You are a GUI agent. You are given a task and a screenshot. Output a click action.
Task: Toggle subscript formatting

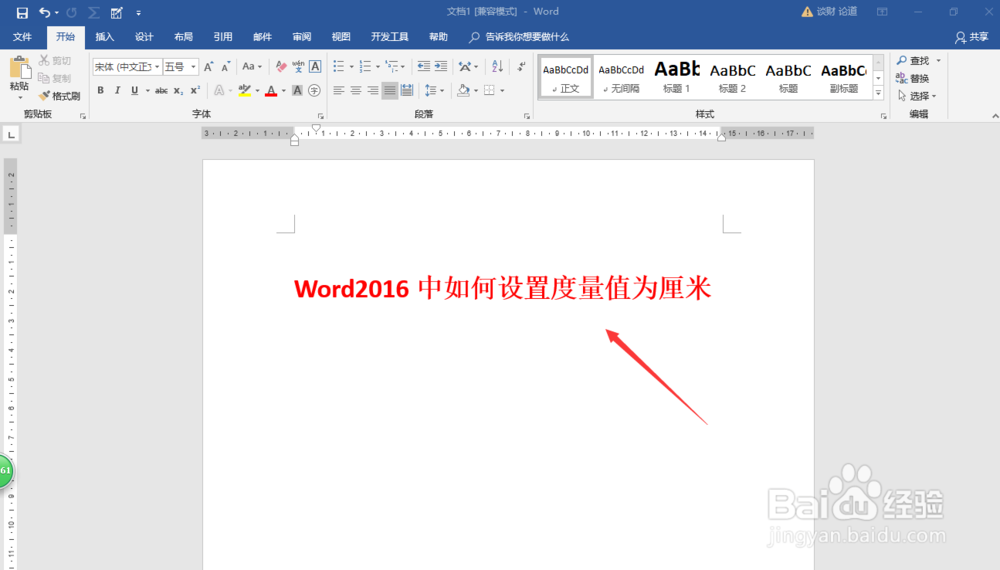pyautogui.click(x=179, y=91)
